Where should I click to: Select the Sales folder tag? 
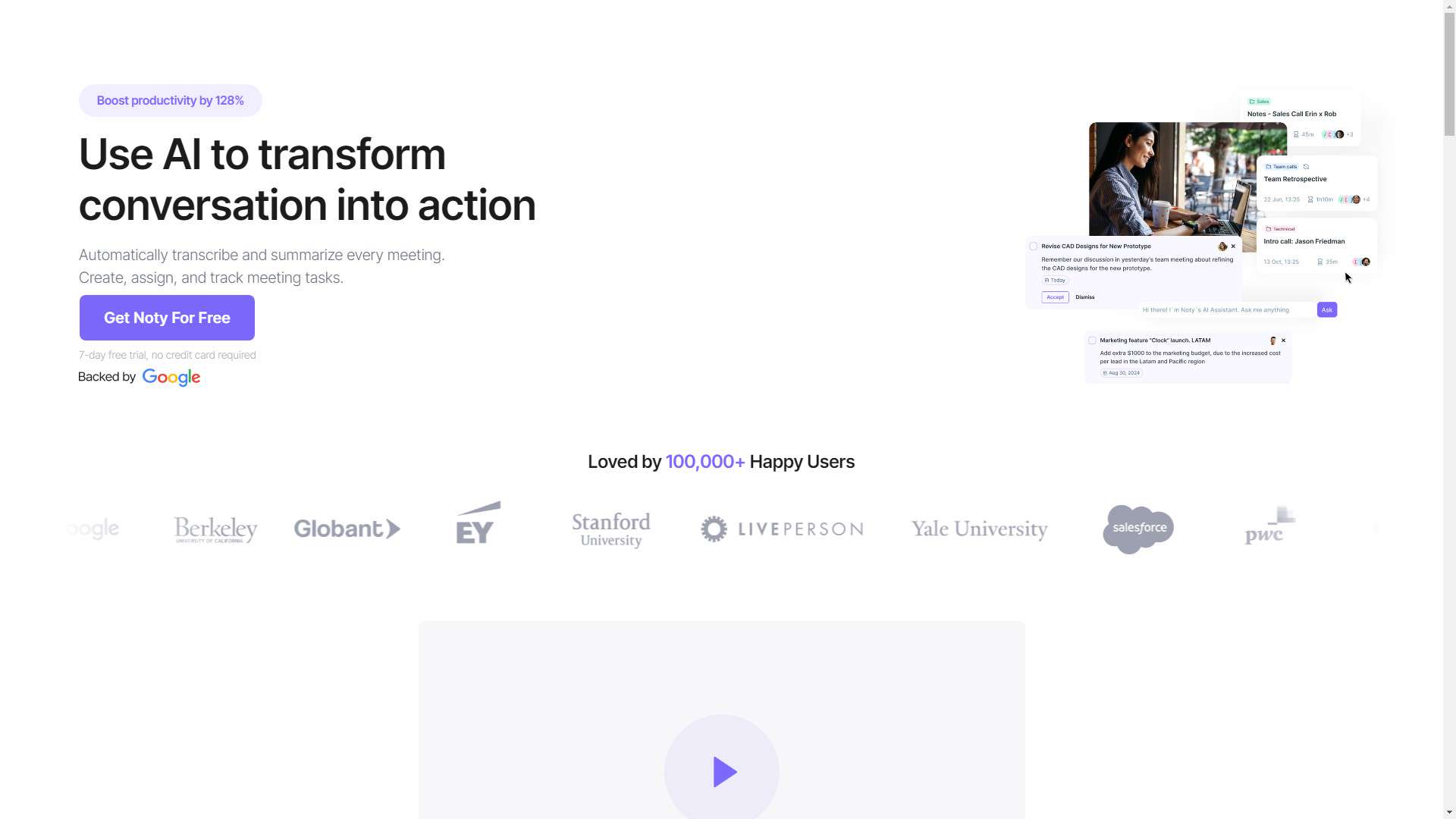1260,102
